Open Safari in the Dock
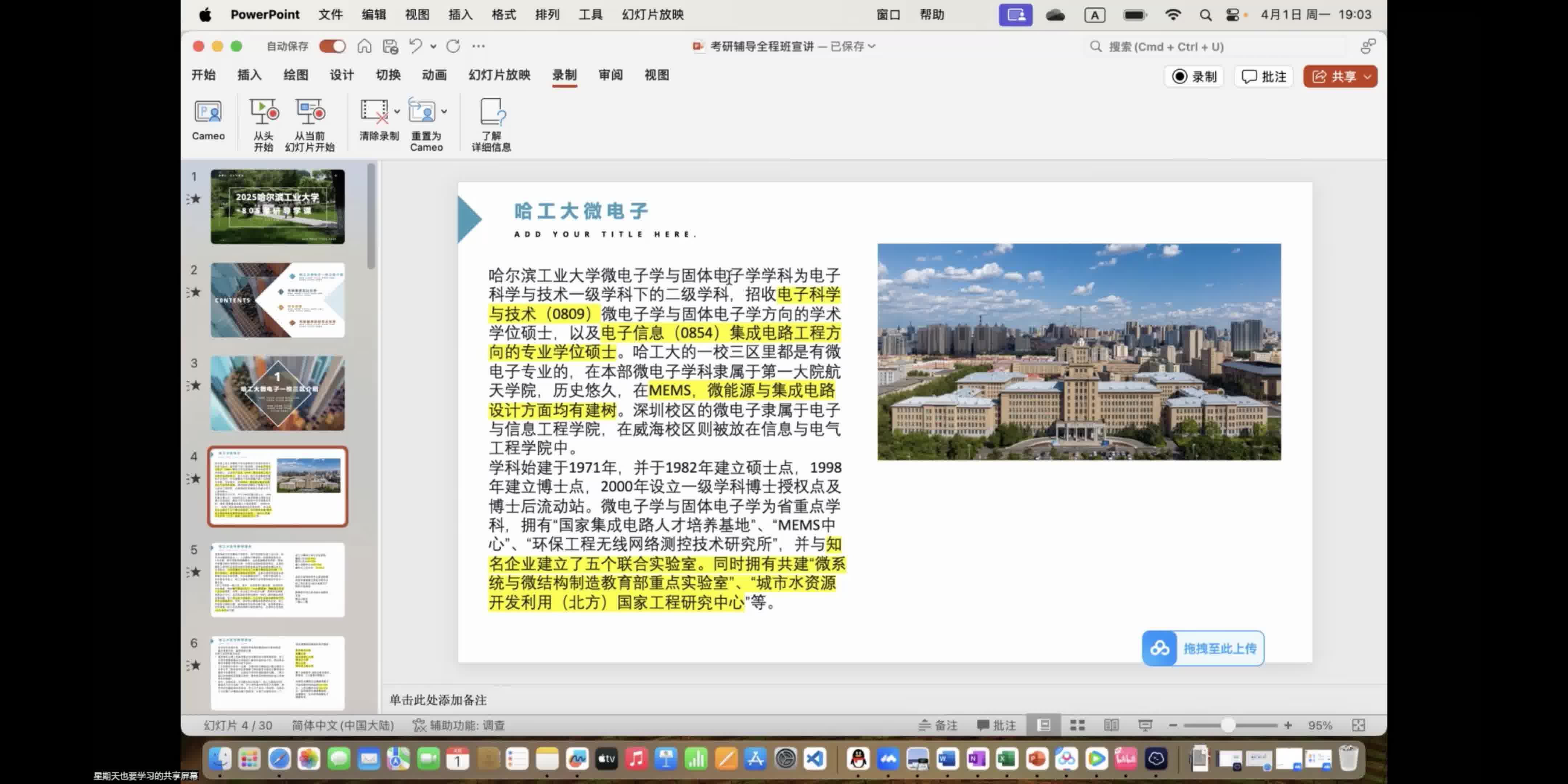This screenshot has width=1568, height=784. 279,759
